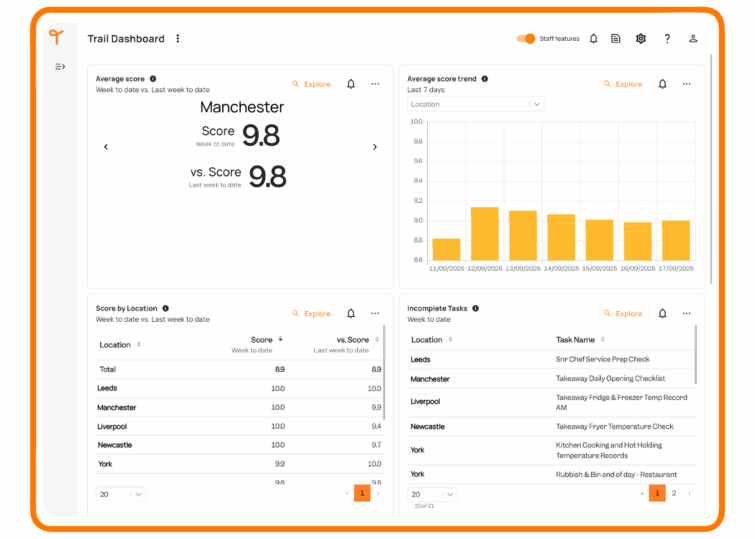Set alert bell on Average score trend card

(662, 84)
